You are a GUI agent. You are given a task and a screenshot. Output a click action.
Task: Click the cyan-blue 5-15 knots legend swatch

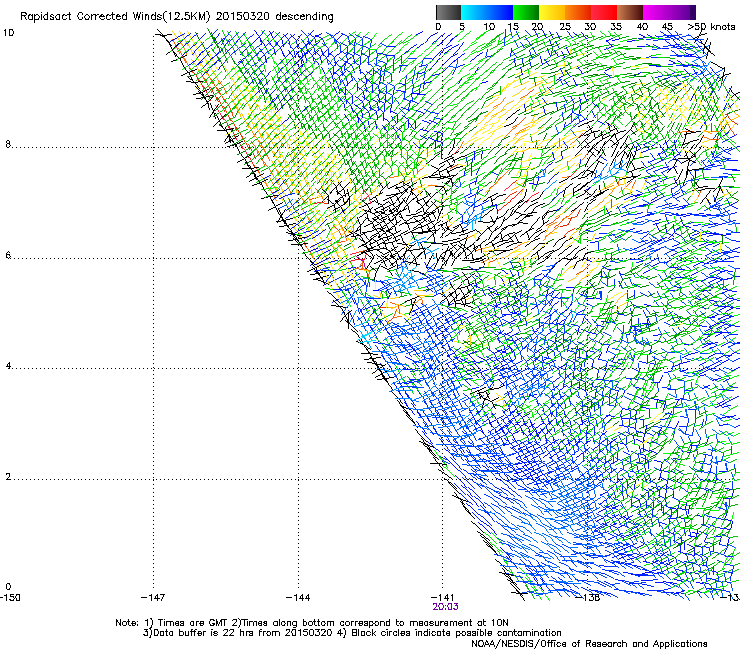coord(487,12)
